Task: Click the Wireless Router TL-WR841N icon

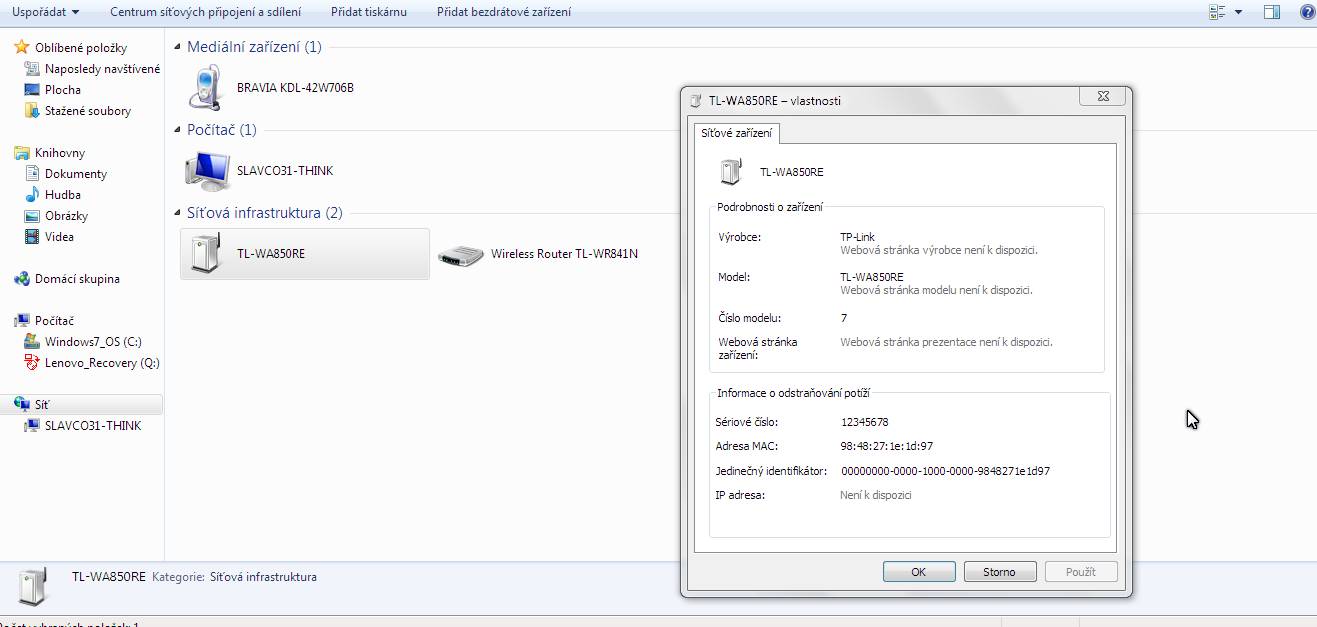Action: (x=461, y=254)
